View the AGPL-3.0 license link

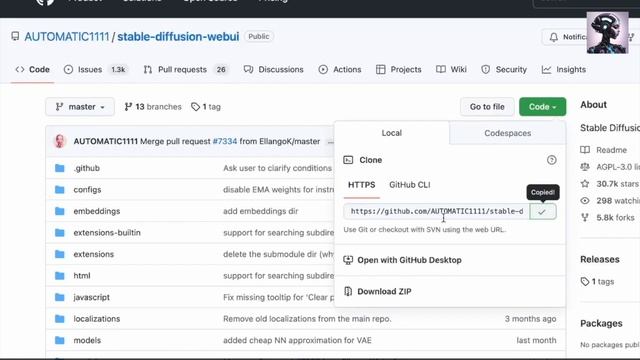610,167
